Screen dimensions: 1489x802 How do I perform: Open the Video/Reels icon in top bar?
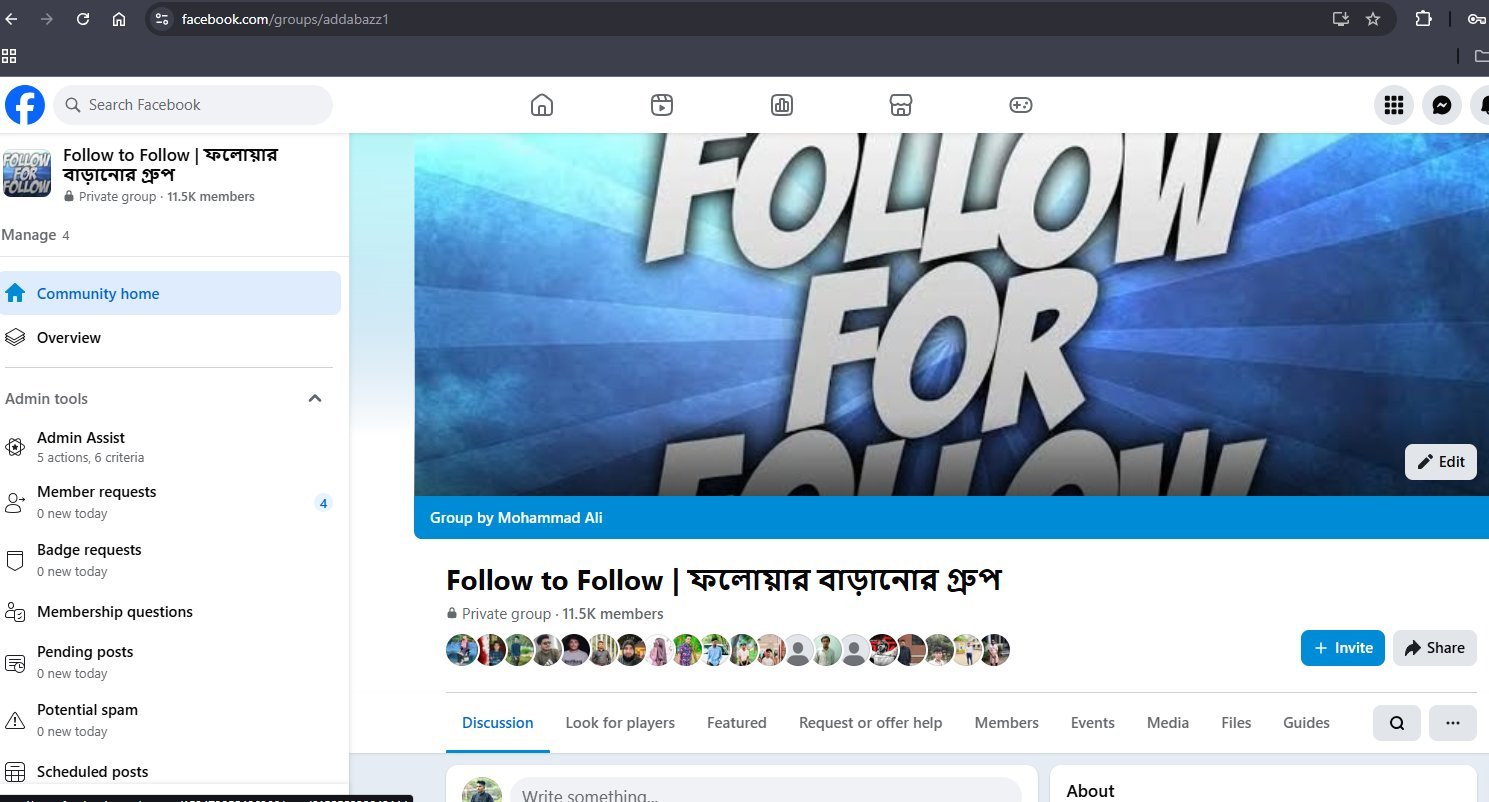pos(661,105)
